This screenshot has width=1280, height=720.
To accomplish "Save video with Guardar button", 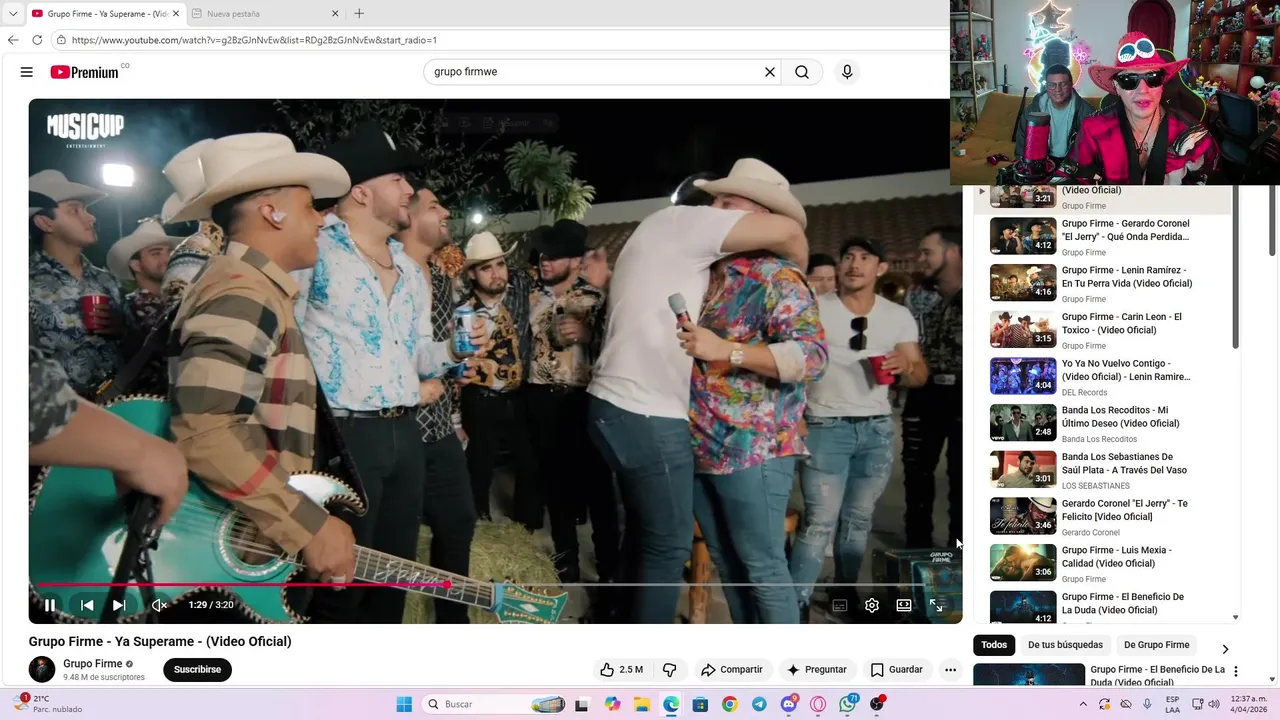I will 896,670.
